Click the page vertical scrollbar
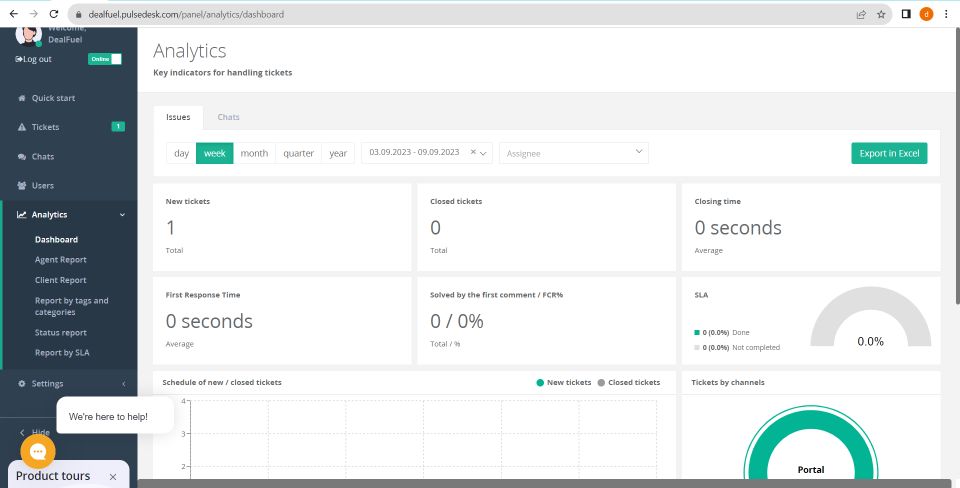The image size is (960, 488). click(956, 165)
